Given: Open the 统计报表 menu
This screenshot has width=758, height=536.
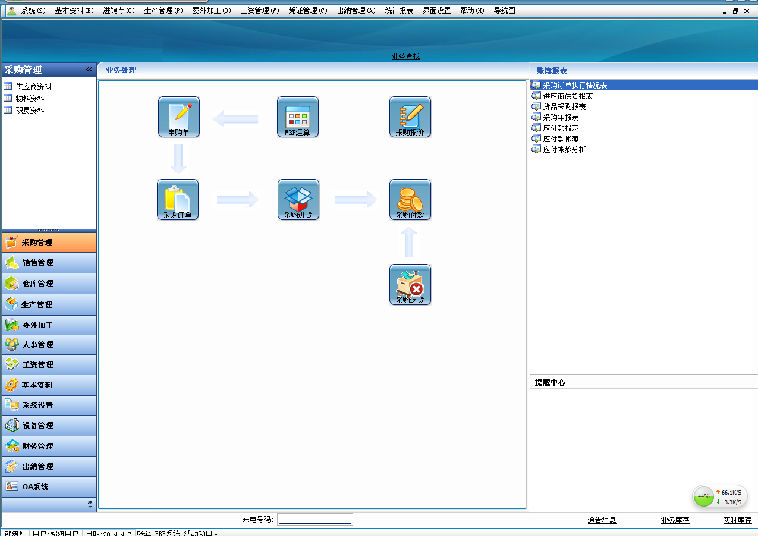Looking at the screenshot, I should pos(399,10).
